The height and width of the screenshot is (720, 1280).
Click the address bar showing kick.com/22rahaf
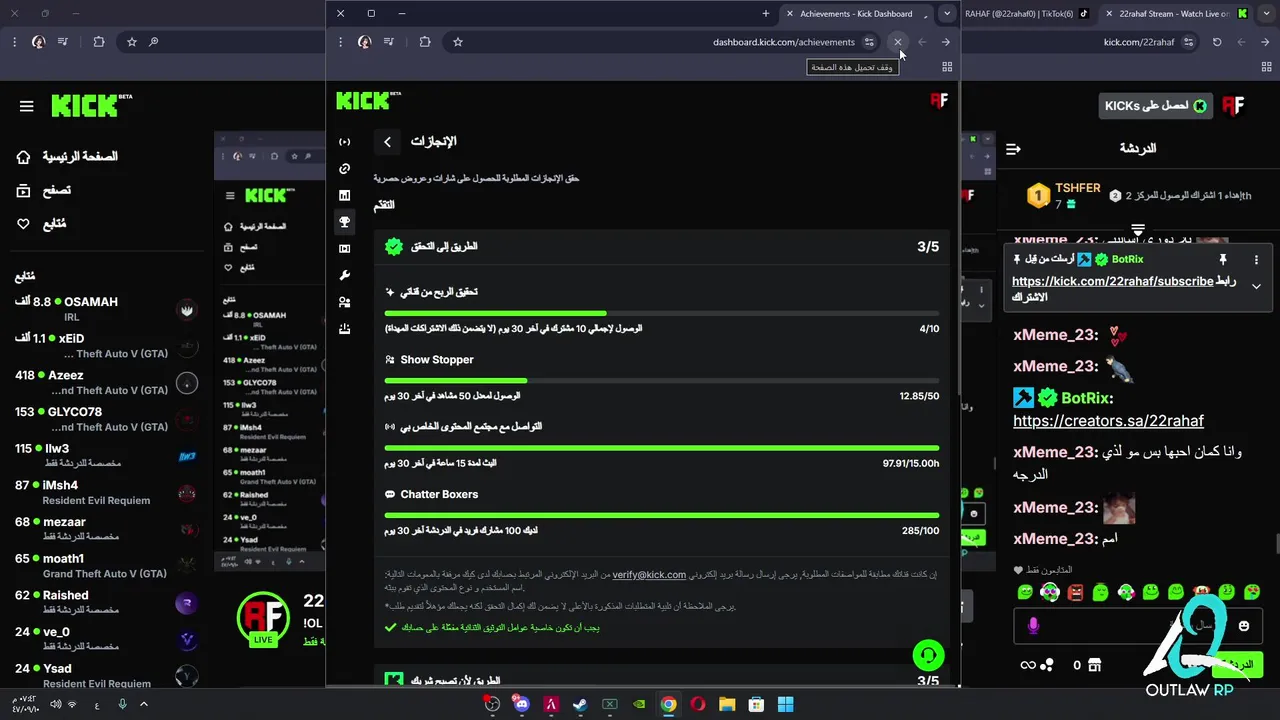click(x=1138, y=42)
